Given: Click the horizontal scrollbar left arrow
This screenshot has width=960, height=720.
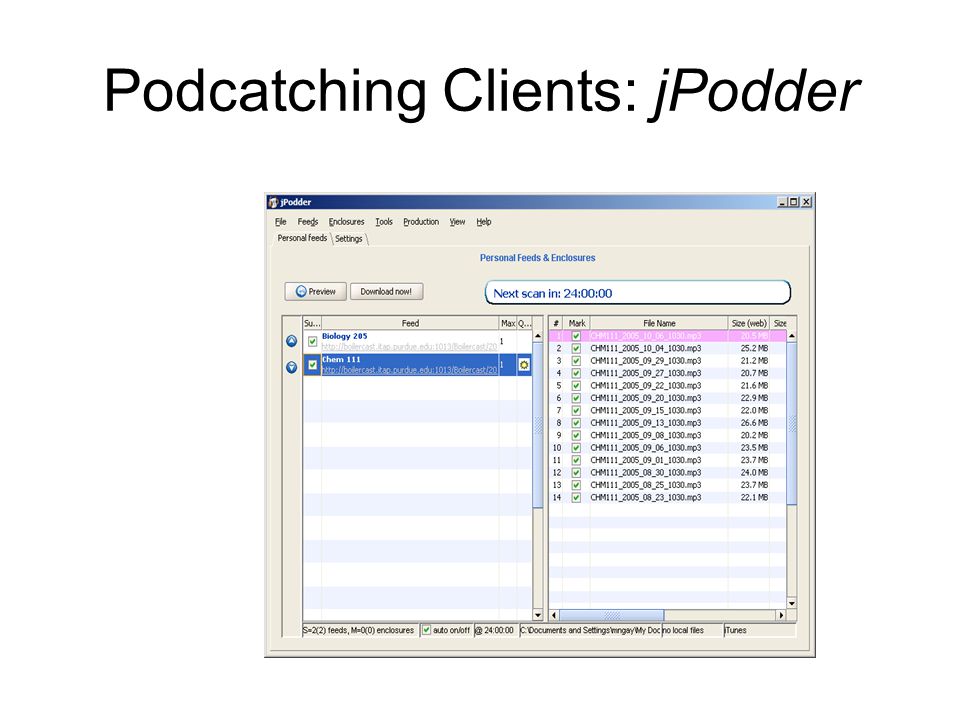Looking at the screenshot, I should click(554, 615).
